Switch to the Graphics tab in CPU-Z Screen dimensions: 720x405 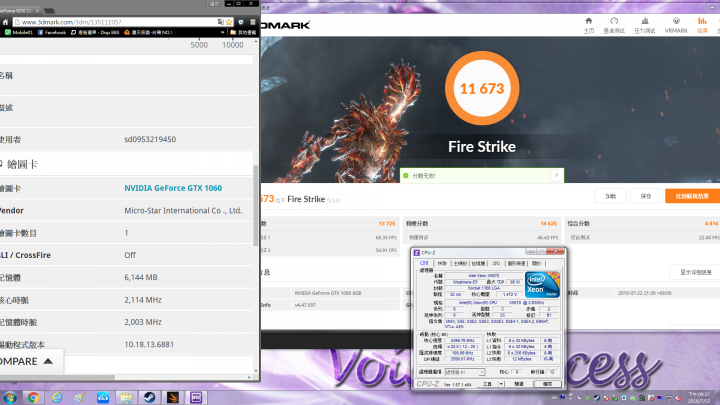click(x=516, y=264)
